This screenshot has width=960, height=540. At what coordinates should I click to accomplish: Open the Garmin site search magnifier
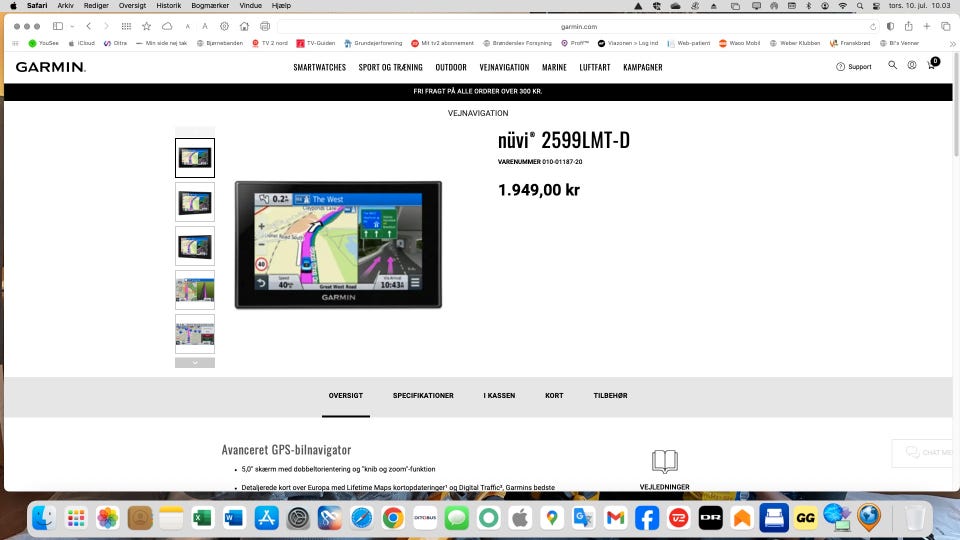893,65
